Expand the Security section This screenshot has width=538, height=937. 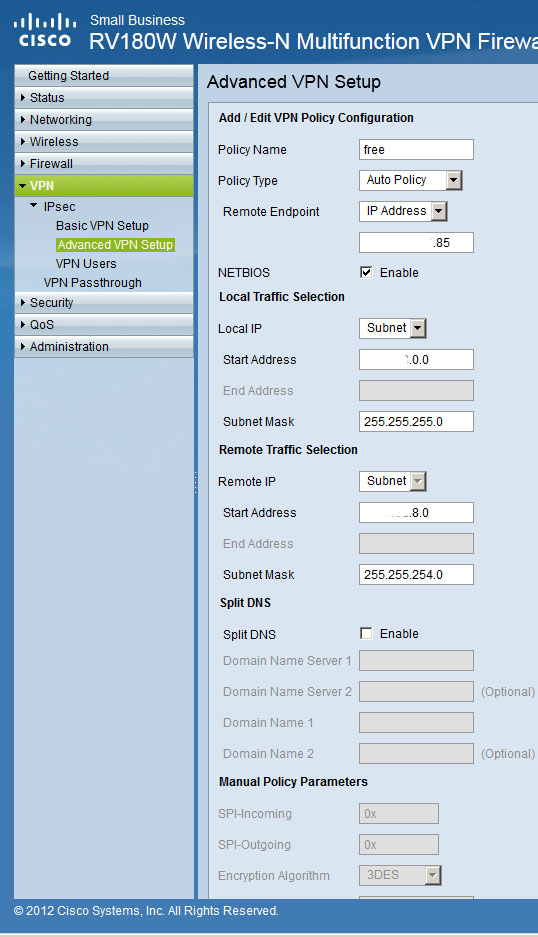coord(104,302)
